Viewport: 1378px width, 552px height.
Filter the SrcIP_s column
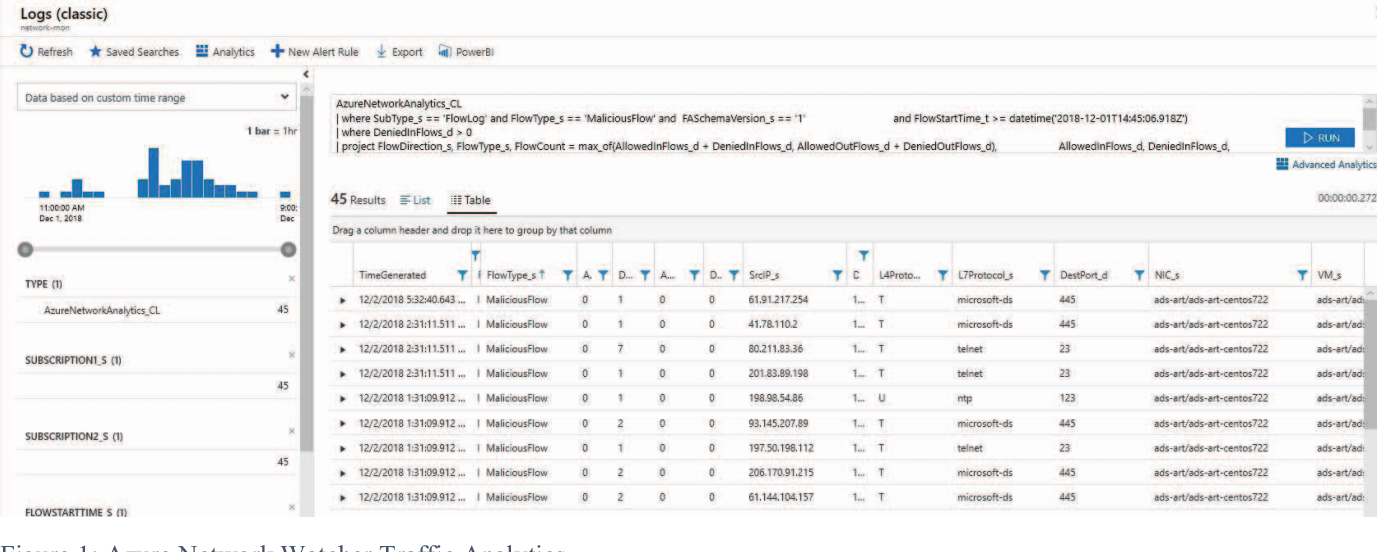pyautogui.click(x=837, y=275)
